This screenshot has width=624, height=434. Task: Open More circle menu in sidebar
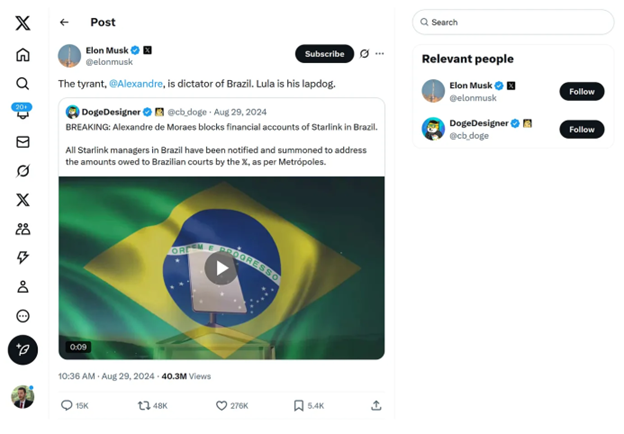[22, 316]
